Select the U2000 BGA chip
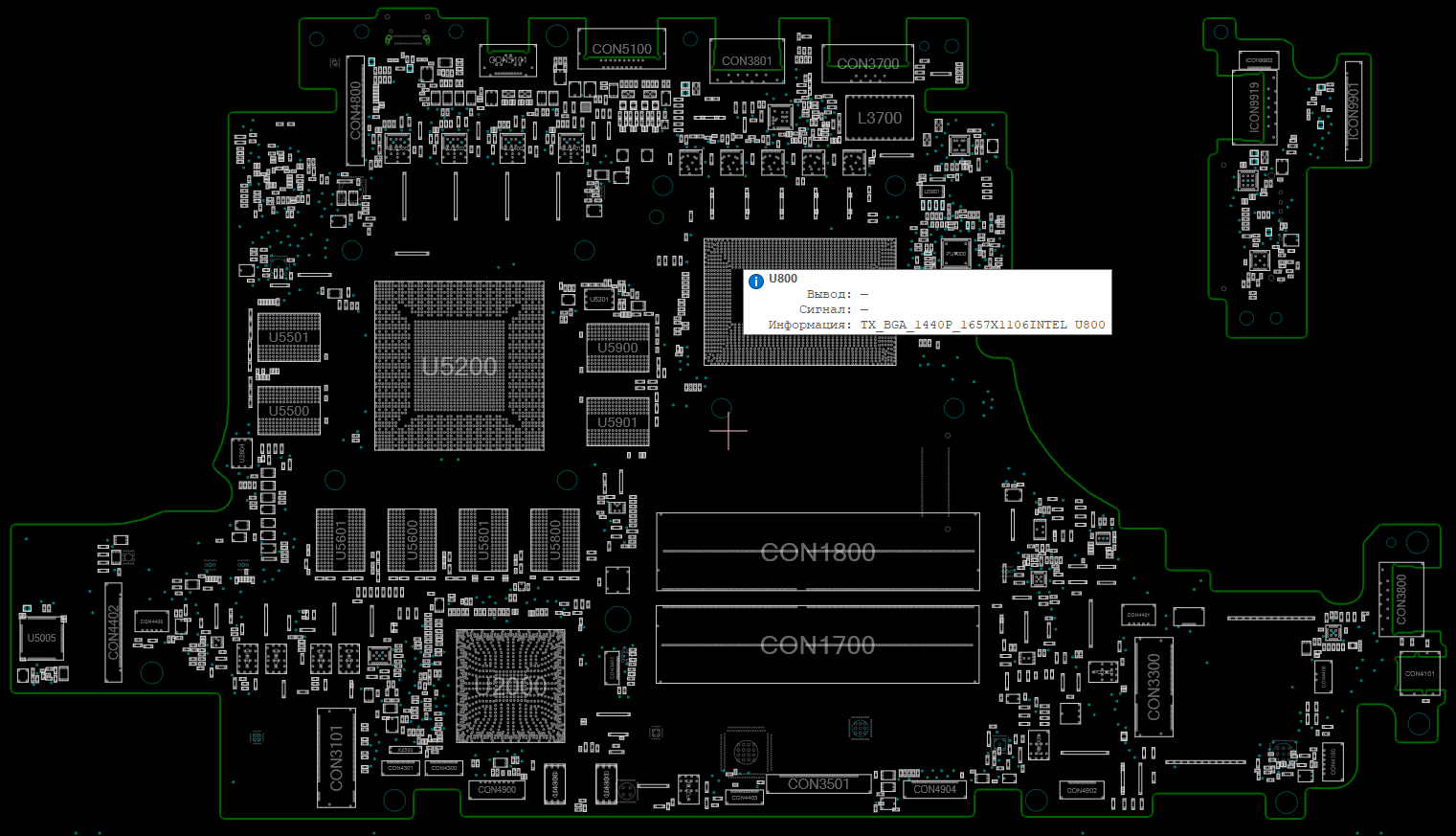Viewport: 1456px width, 836px height. click(510, 686)
